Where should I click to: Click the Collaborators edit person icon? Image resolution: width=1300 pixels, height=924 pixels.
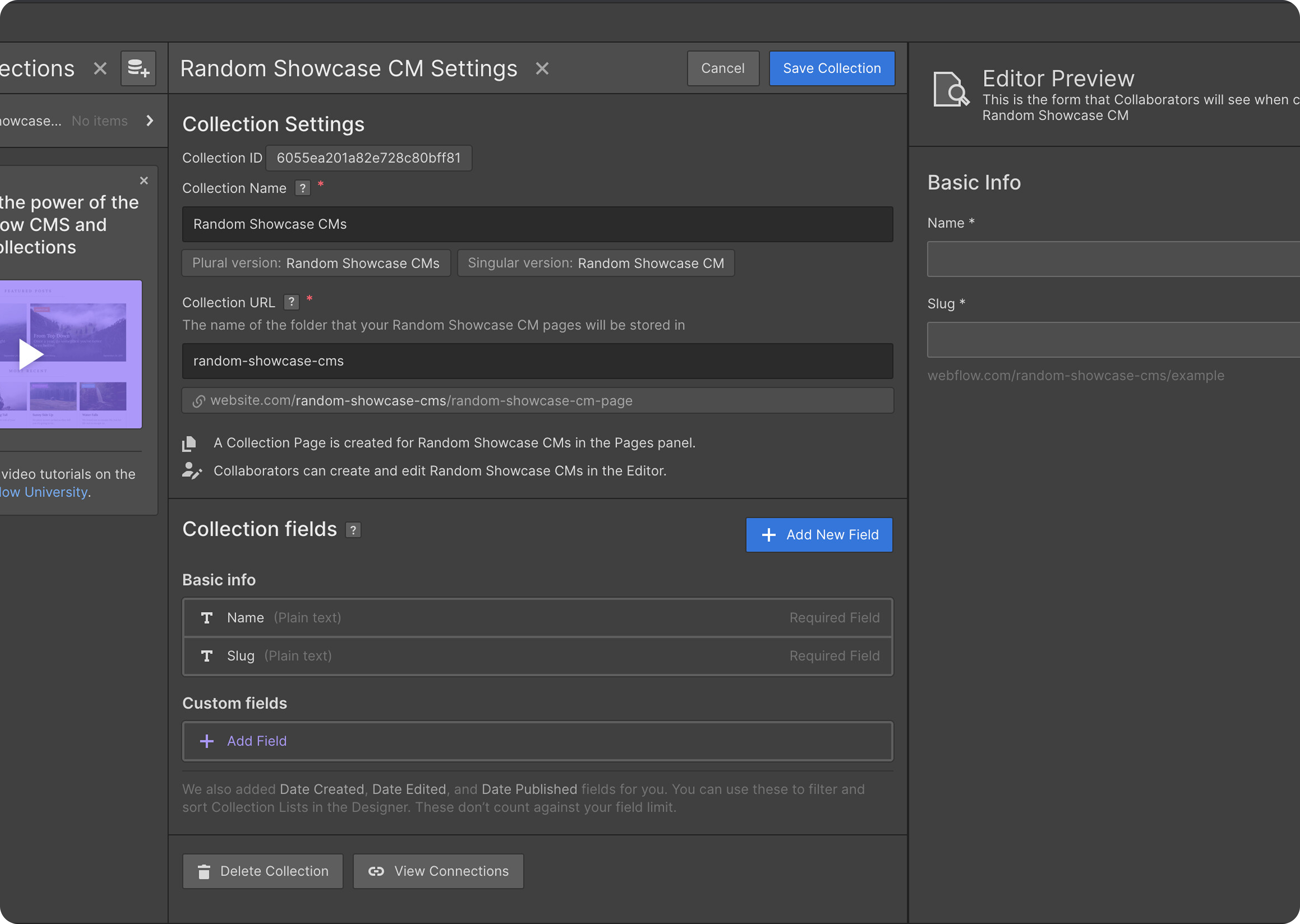[x=192, y=471]
